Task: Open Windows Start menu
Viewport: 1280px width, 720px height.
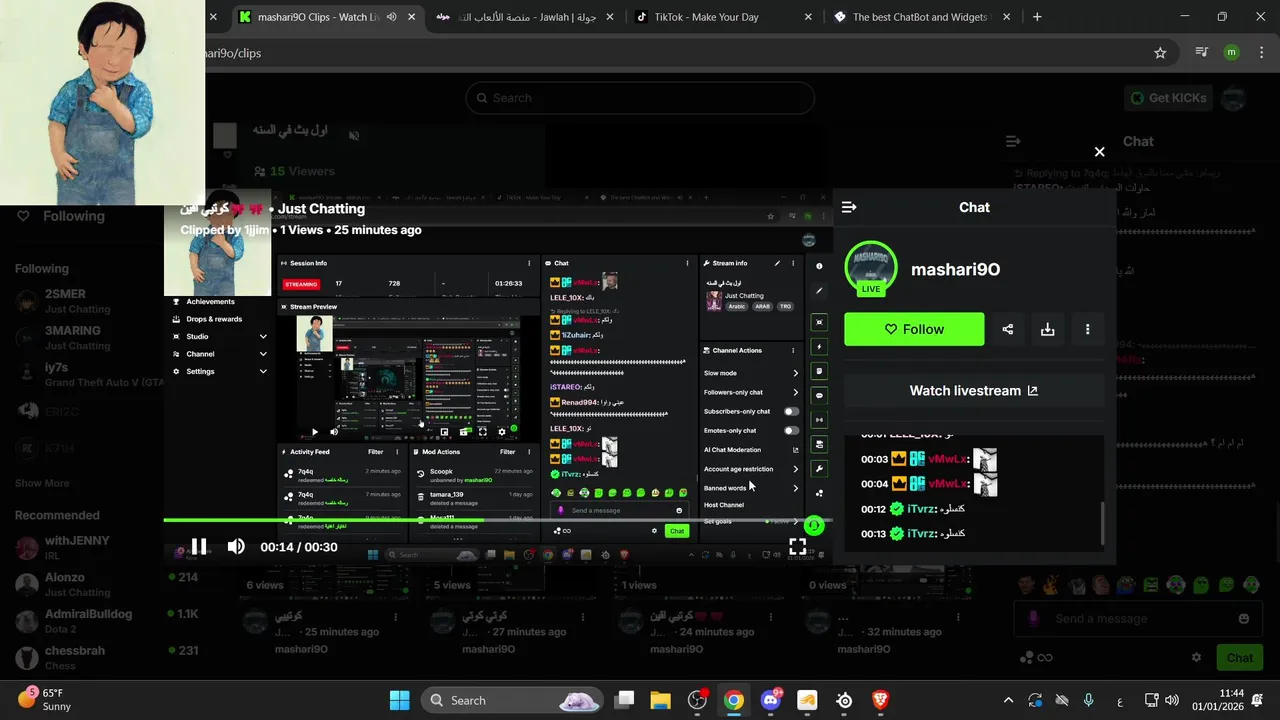Action: tap(399, 700)
